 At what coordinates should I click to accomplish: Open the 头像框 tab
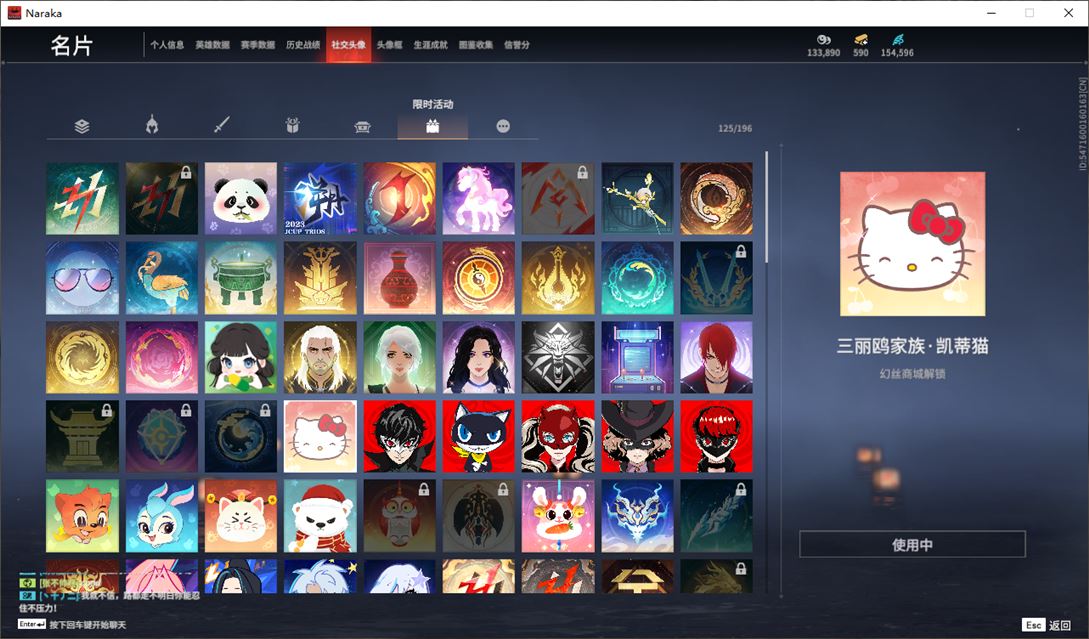pyautogui.click(x=390, y=45)
